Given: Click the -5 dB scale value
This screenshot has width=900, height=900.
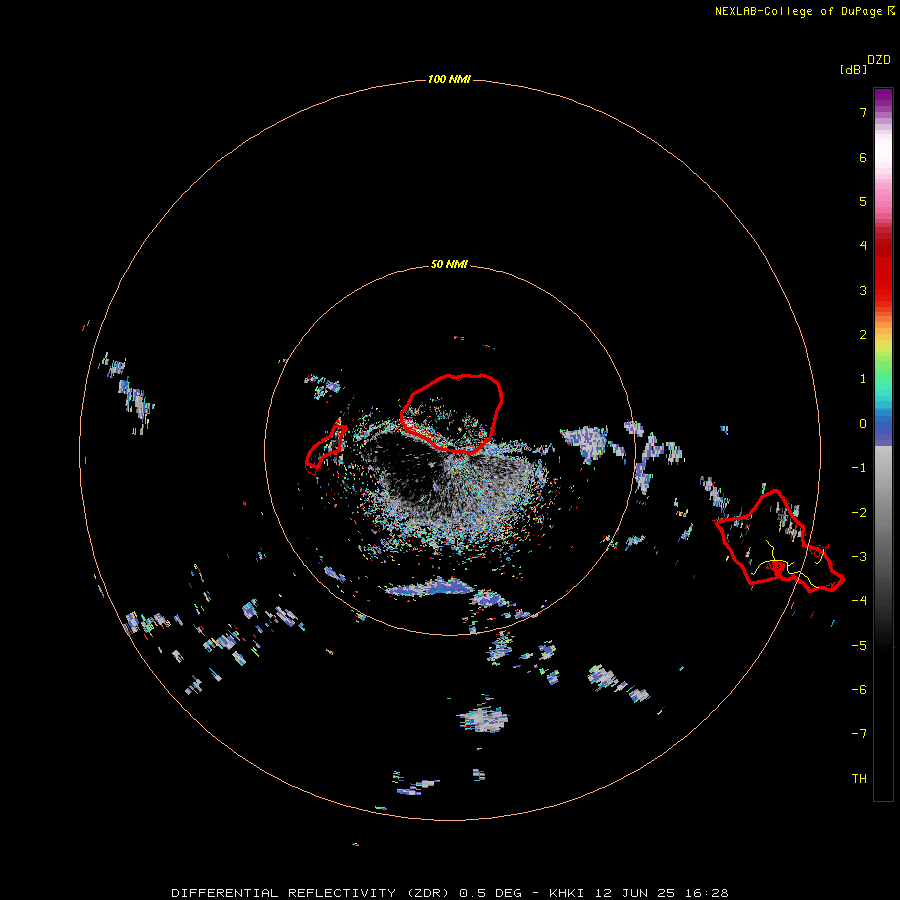Looking at the screenshot, I should click(859, 646).
